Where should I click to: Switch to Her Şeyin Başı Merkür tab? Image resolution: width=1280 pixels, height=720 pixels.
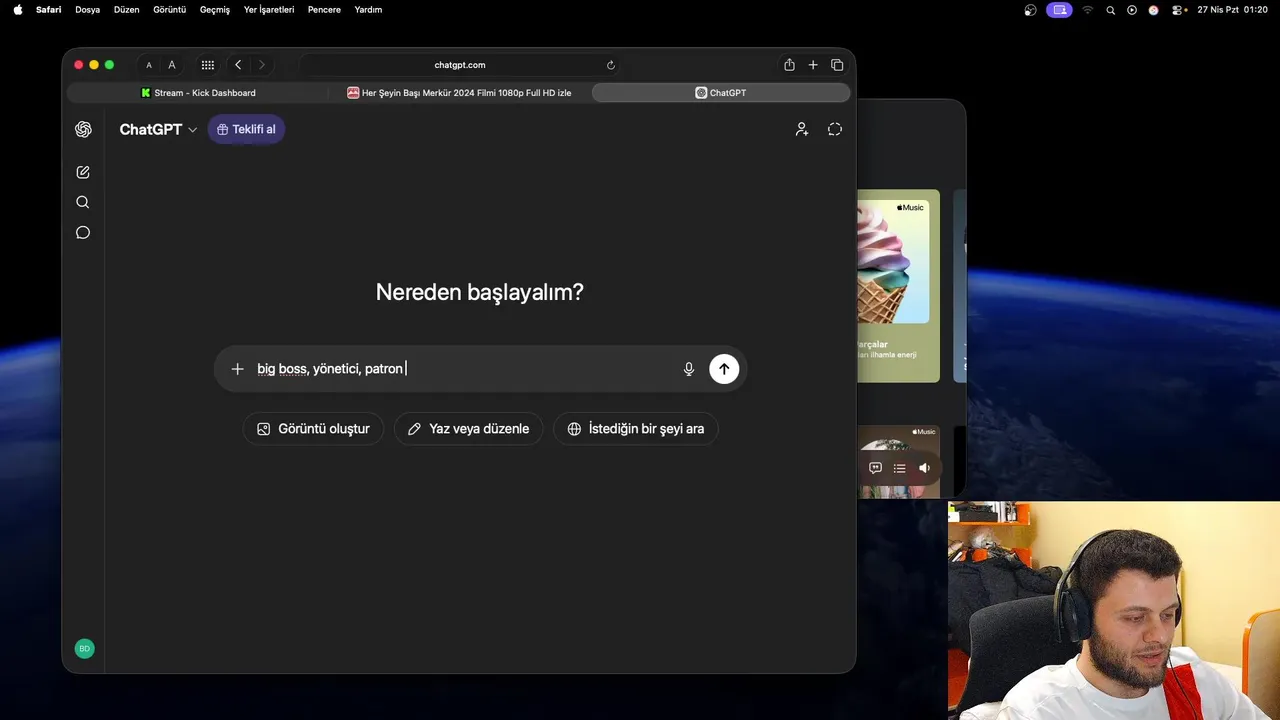coord(460,93)
